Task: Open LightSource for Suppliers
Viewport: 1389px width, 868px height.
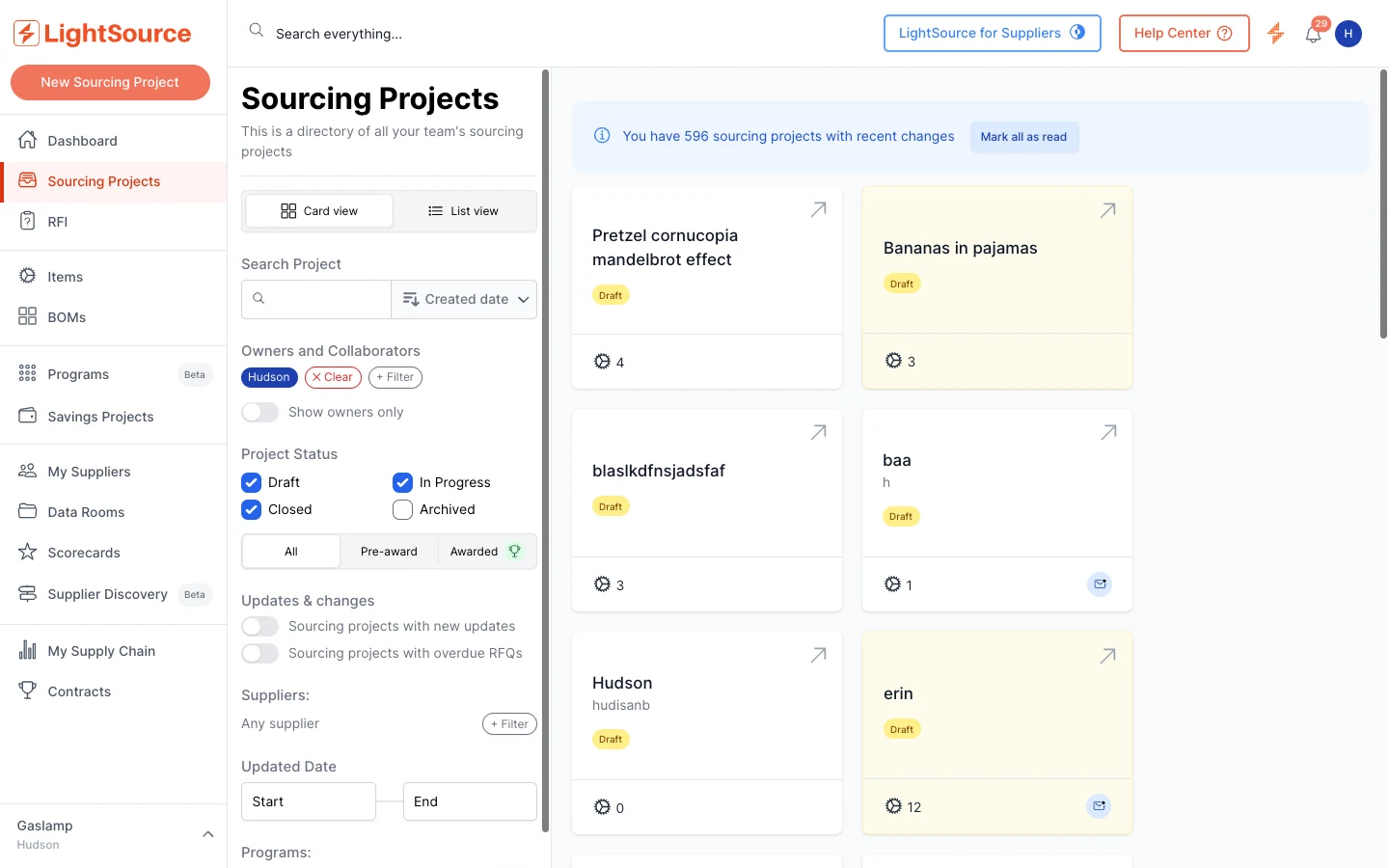Action: click(992, 33)
